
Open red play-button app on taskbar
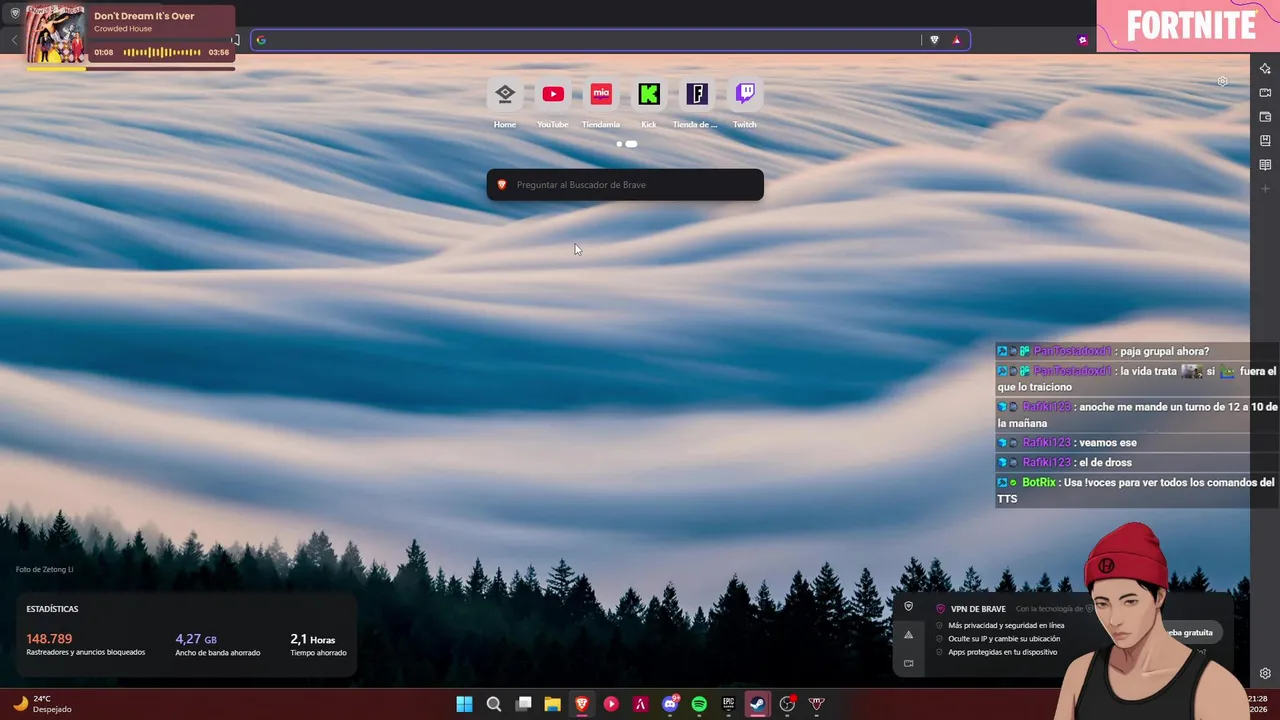pos(611,704)
